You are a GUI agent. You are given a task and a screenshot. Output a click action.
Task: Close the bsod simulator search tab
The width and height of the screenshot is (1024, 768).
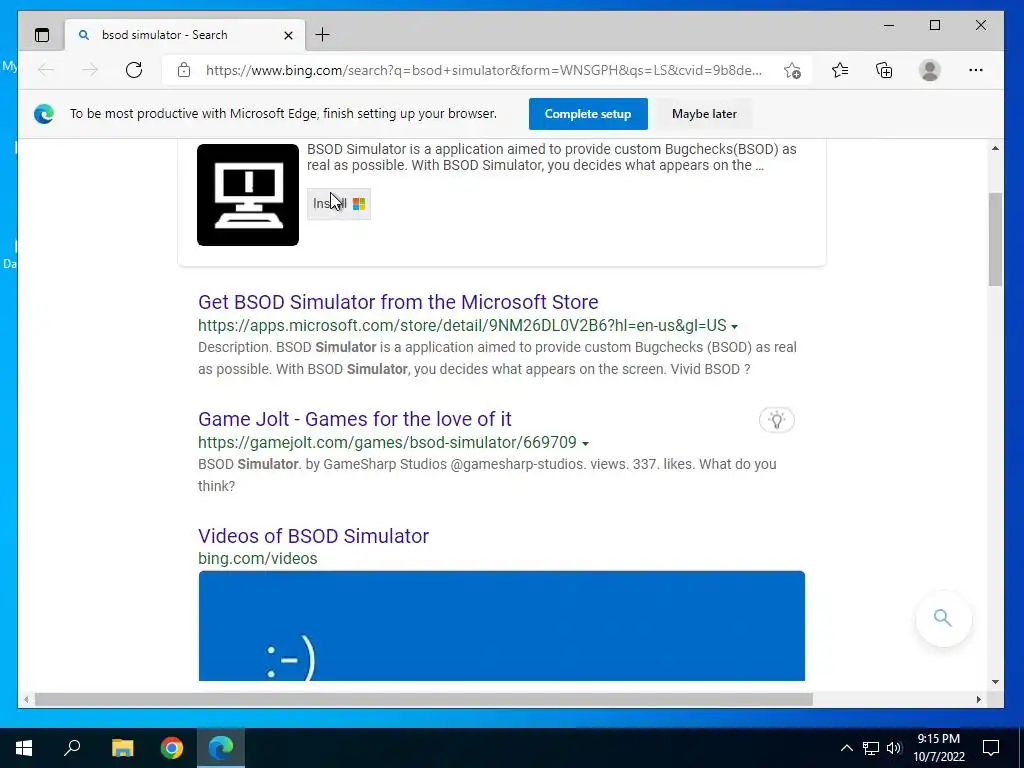(x=288, y=35)
